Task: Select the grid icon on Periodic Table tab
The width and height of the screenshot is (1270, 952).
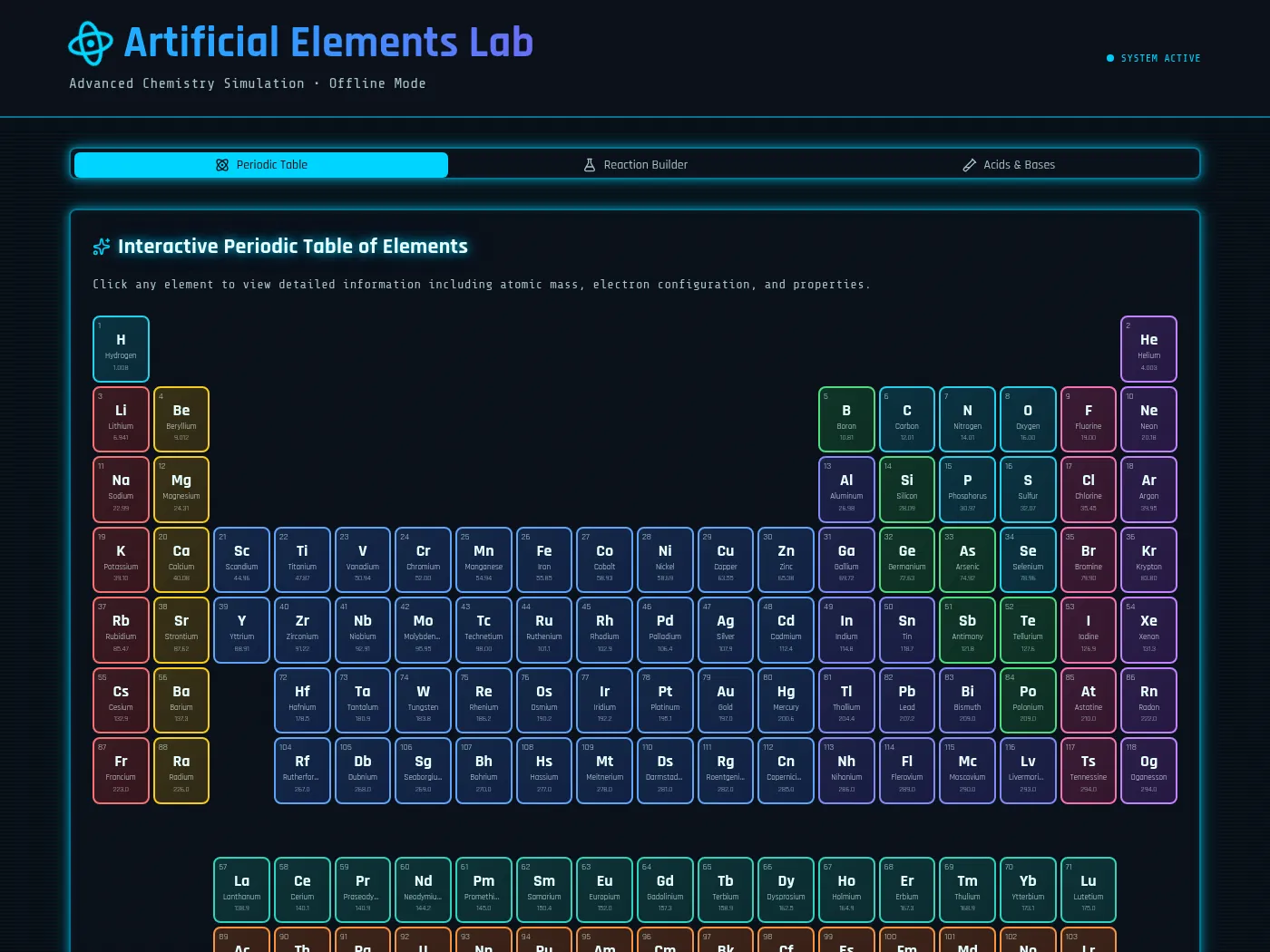Action: click(x=221, y=164)
